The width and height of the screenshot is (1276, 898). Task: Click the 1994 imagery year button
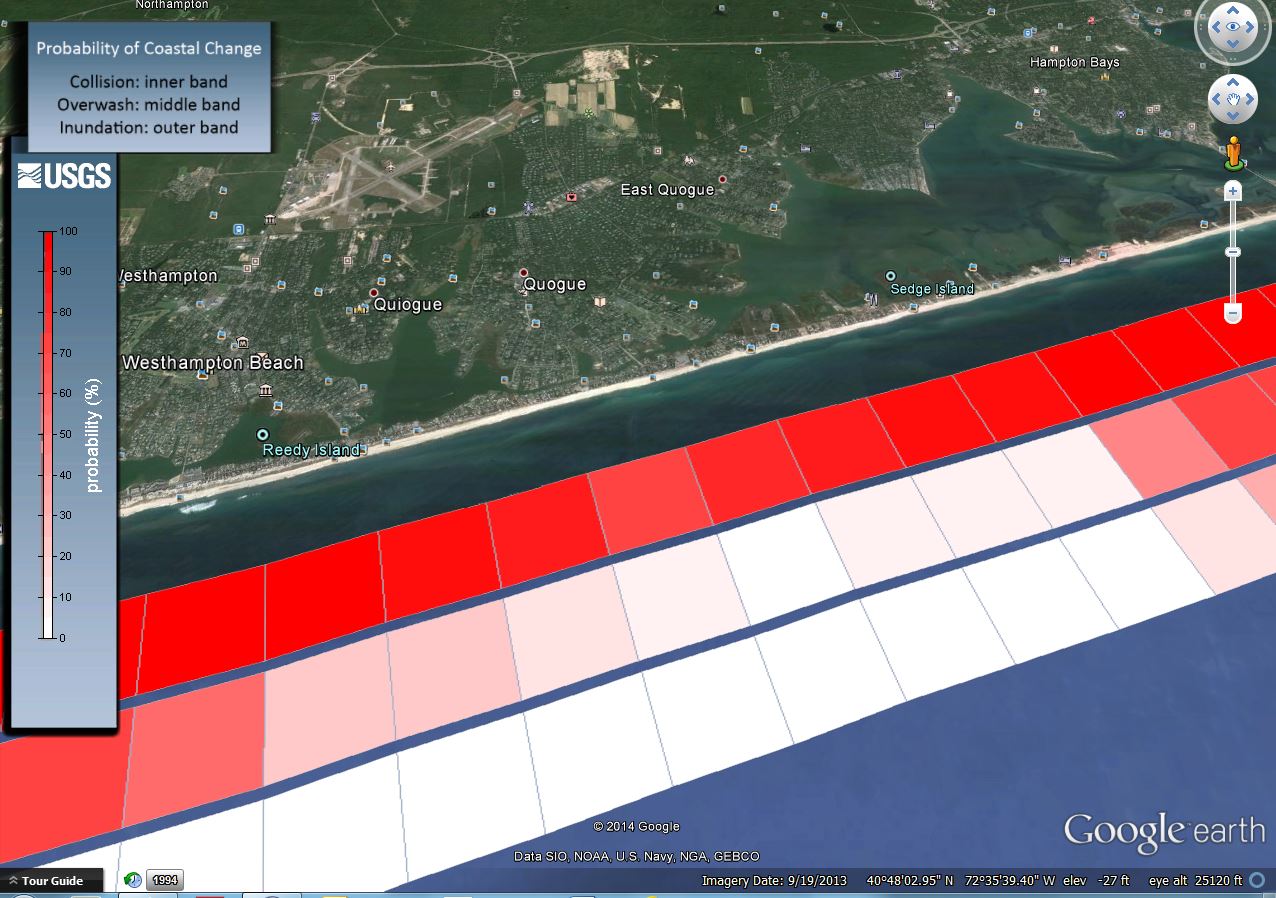click(x=165, y=880)
